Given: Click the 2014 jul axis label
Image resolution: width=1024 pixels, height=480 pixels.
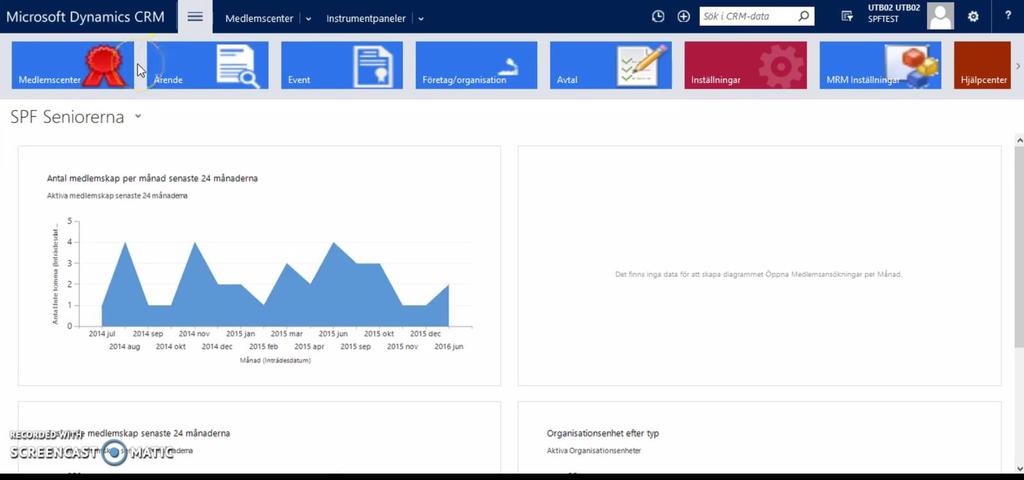Looking at the screenshot, I should (102, 334).
